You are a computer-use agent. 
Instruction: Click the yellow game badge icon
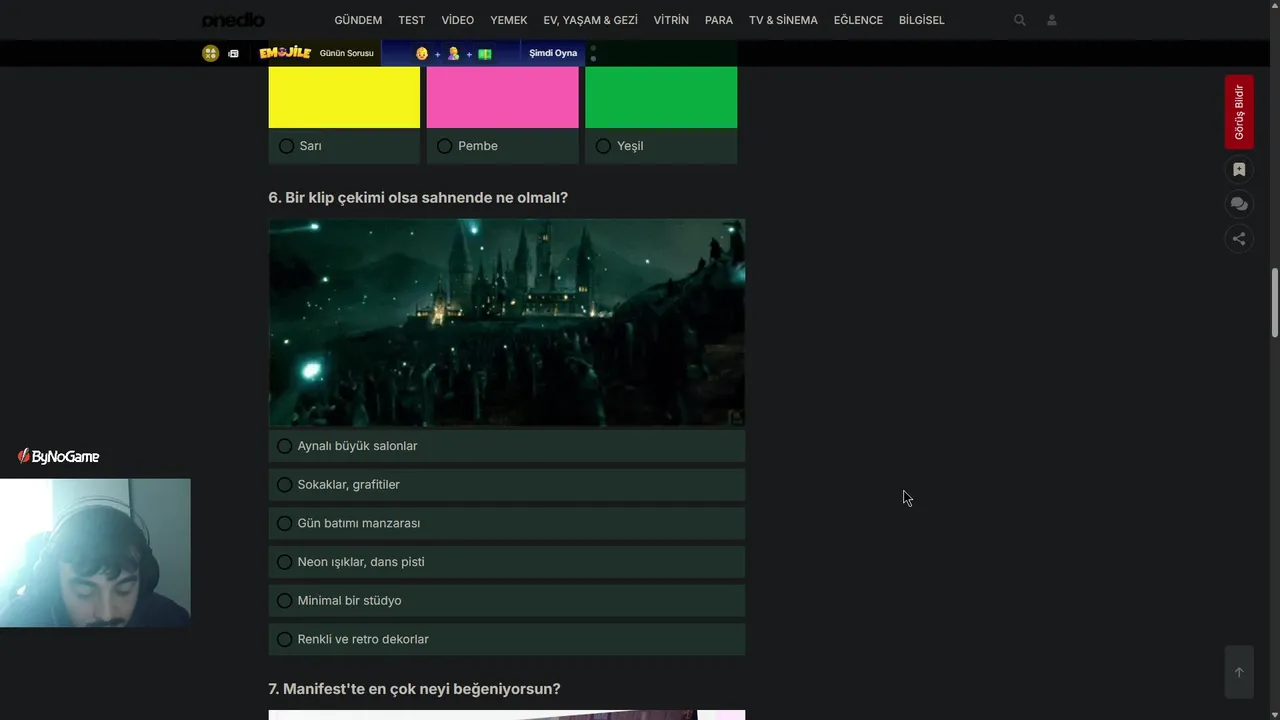pos(210,53)
